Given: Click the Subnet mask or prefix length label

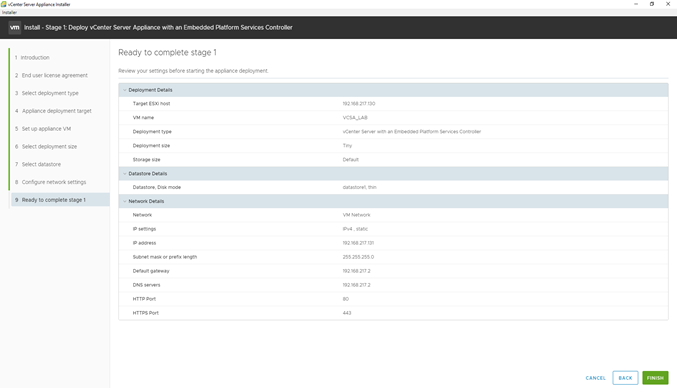Looking at the screenshot, I should (x=165, y=257).
